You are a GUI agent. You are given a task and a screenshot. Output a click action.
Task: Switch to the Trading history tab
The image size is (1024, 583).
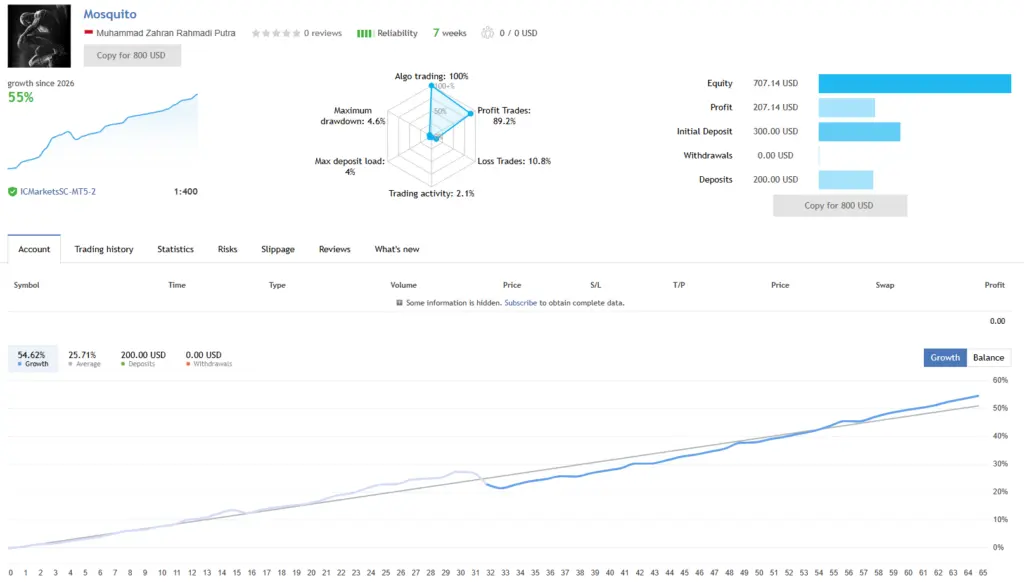(104, 249)
